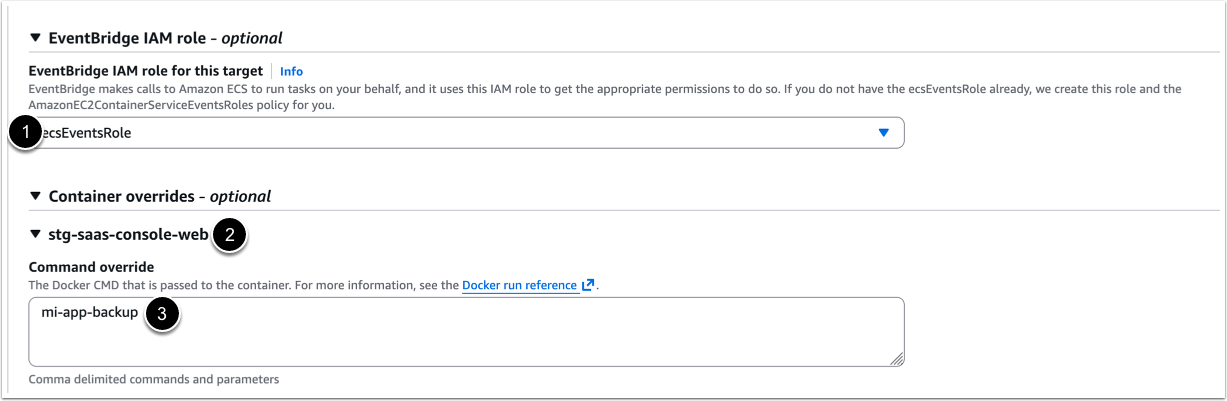
Task: Click the resize handle of command textarea
Action: click(897, 359)
